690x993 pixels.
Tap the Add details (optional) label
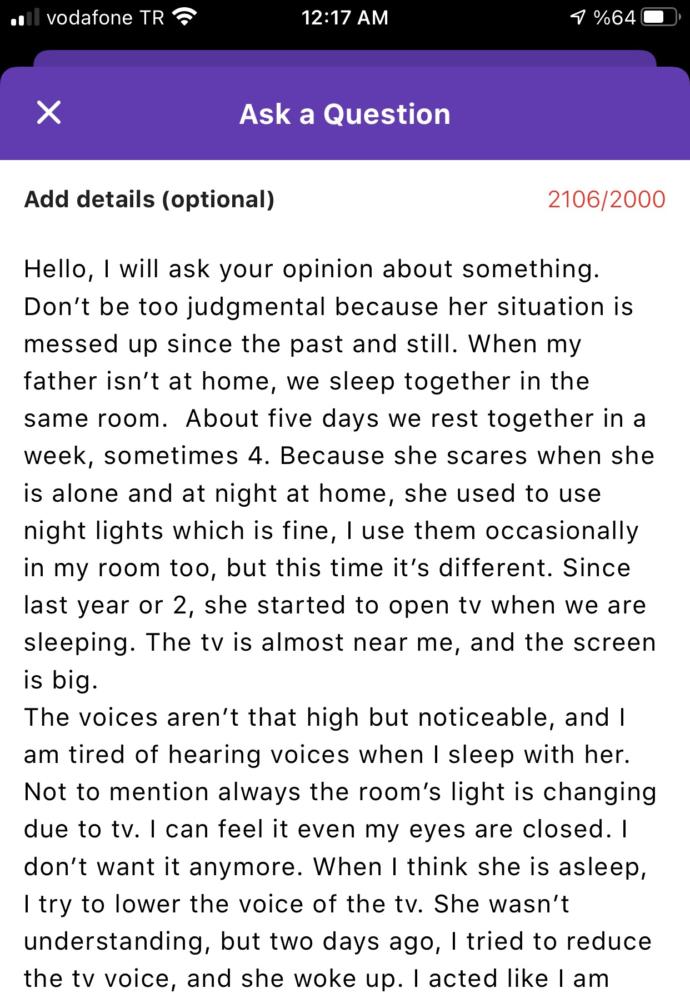coord(149,199)
